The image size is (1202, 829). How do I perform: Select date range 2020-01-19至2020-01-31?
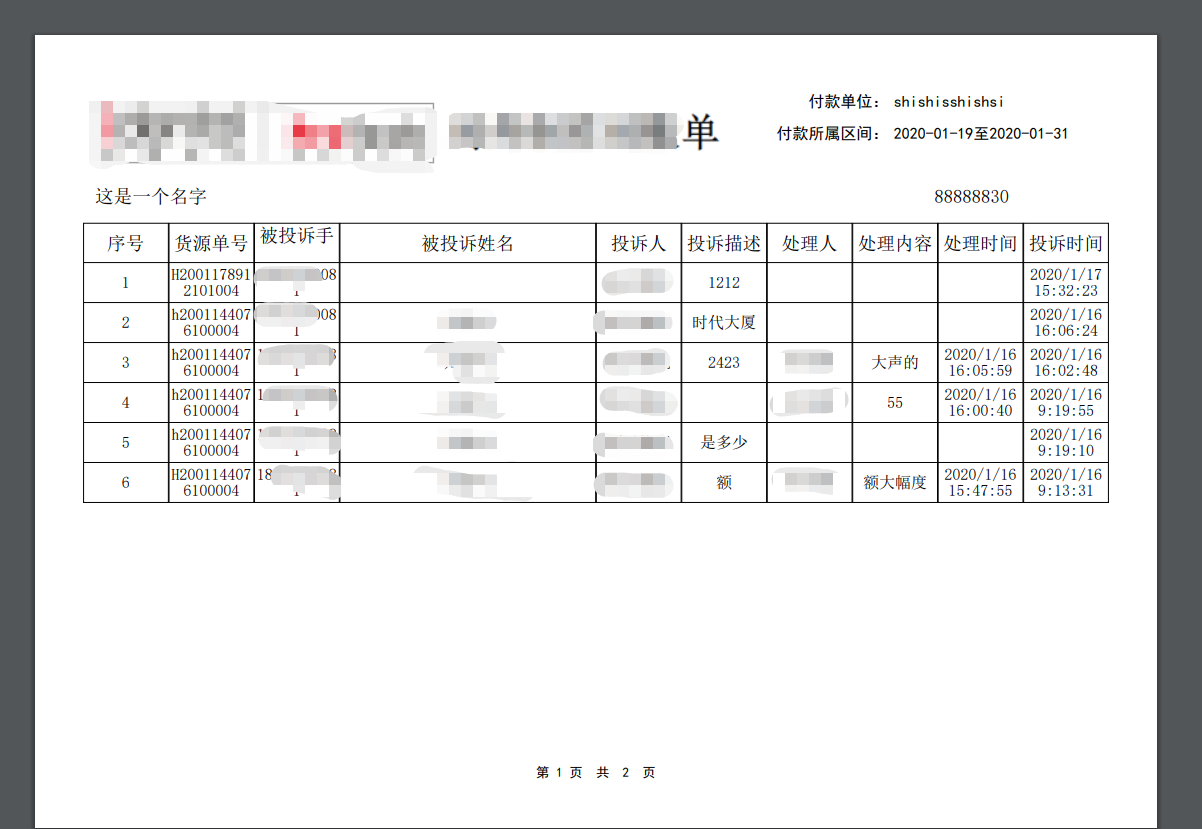[x=980, y=134]
